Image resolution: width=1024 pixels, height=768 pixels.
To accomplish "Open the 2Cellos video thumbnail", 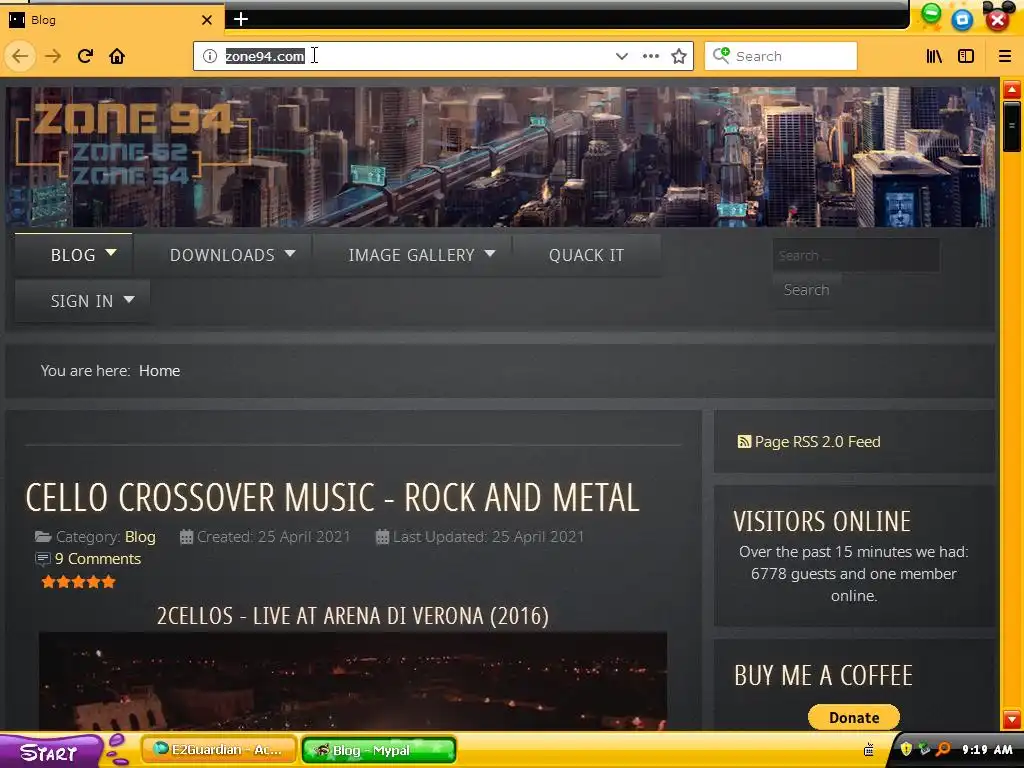I will (x=353, y=681).
